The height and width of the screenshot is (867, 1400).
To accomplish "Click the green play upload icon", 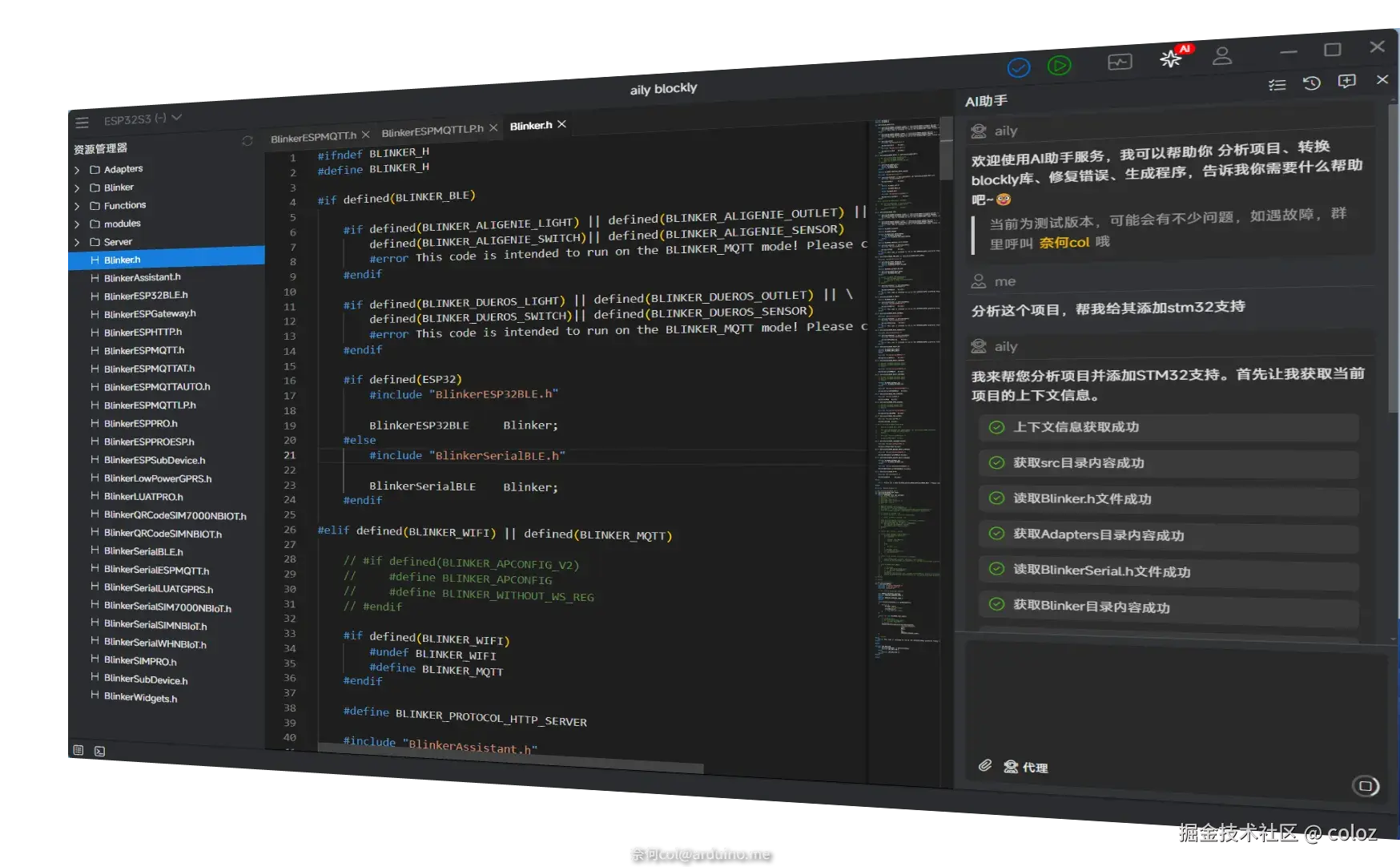I will (1059, 66).
